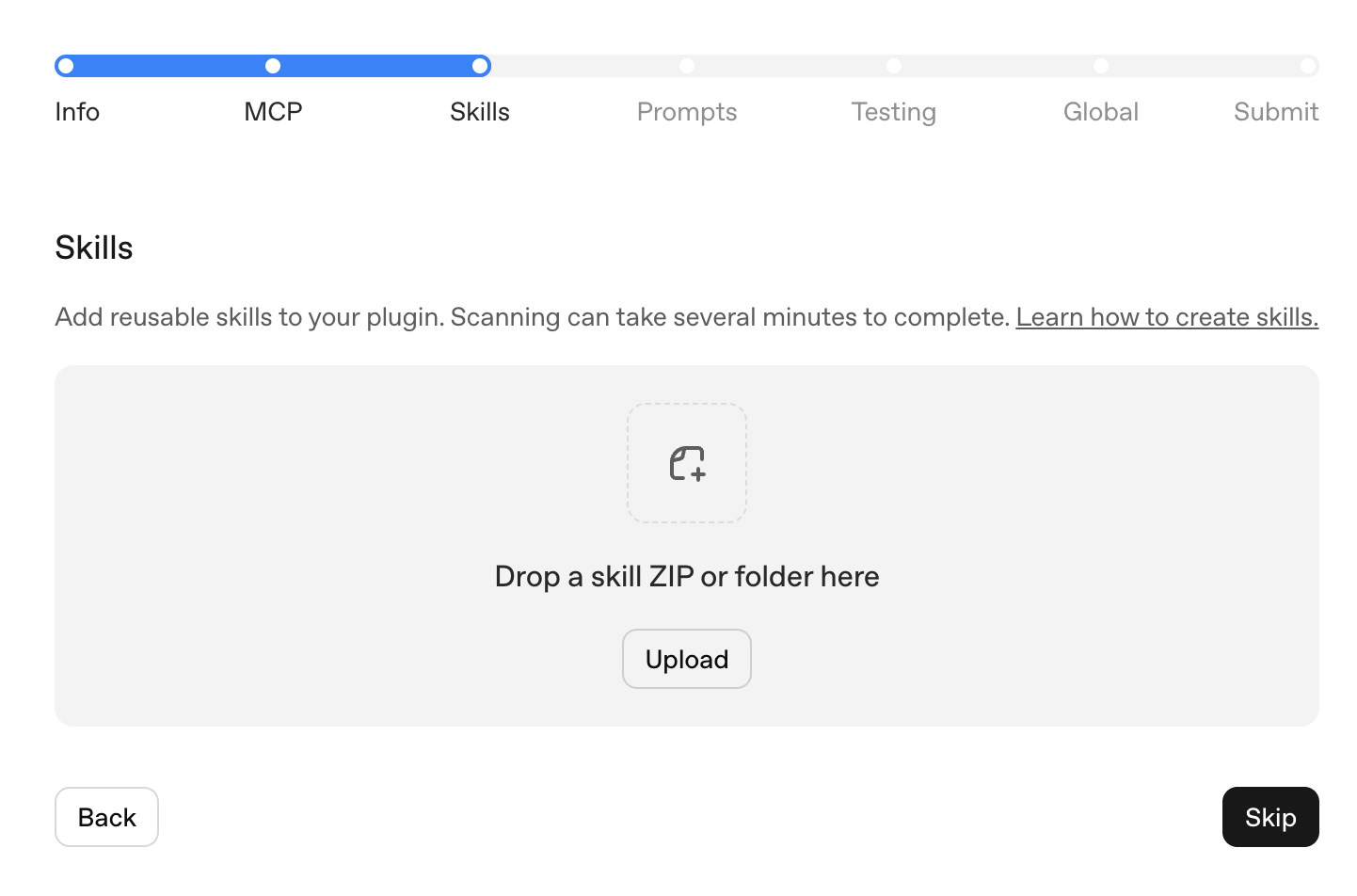
Task: Skip this step with the Skip button
Action: pyautogui.click(x=1270, y=817)
